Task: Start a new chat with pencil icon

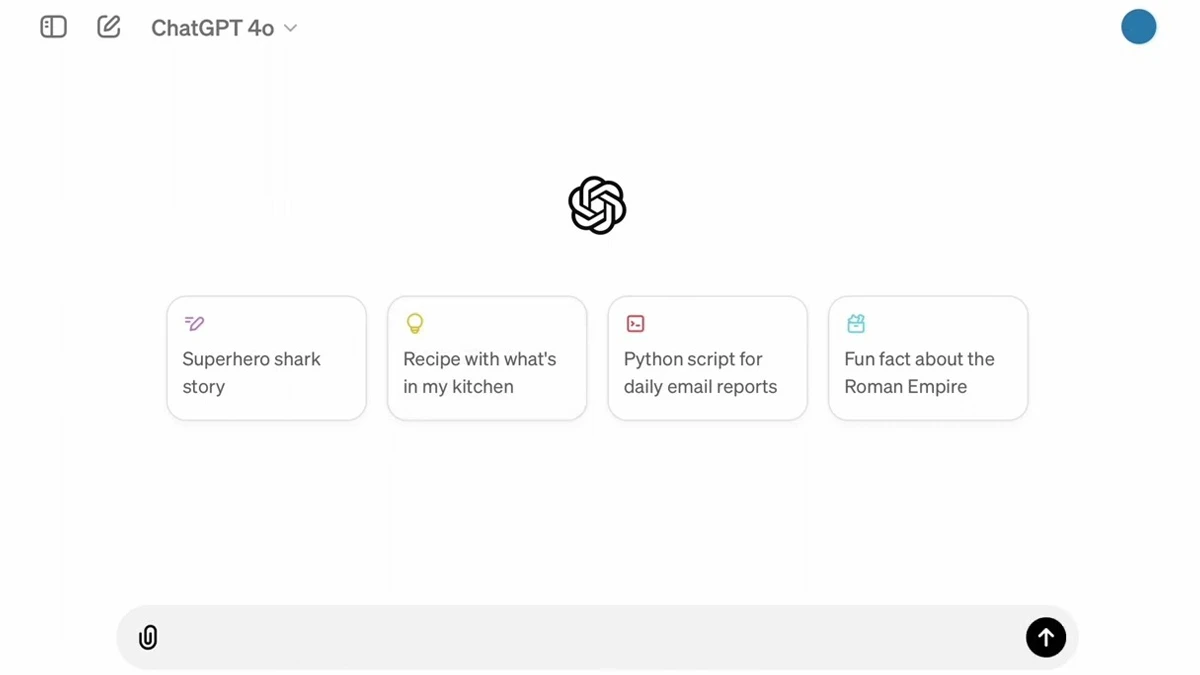Action: 109,27
